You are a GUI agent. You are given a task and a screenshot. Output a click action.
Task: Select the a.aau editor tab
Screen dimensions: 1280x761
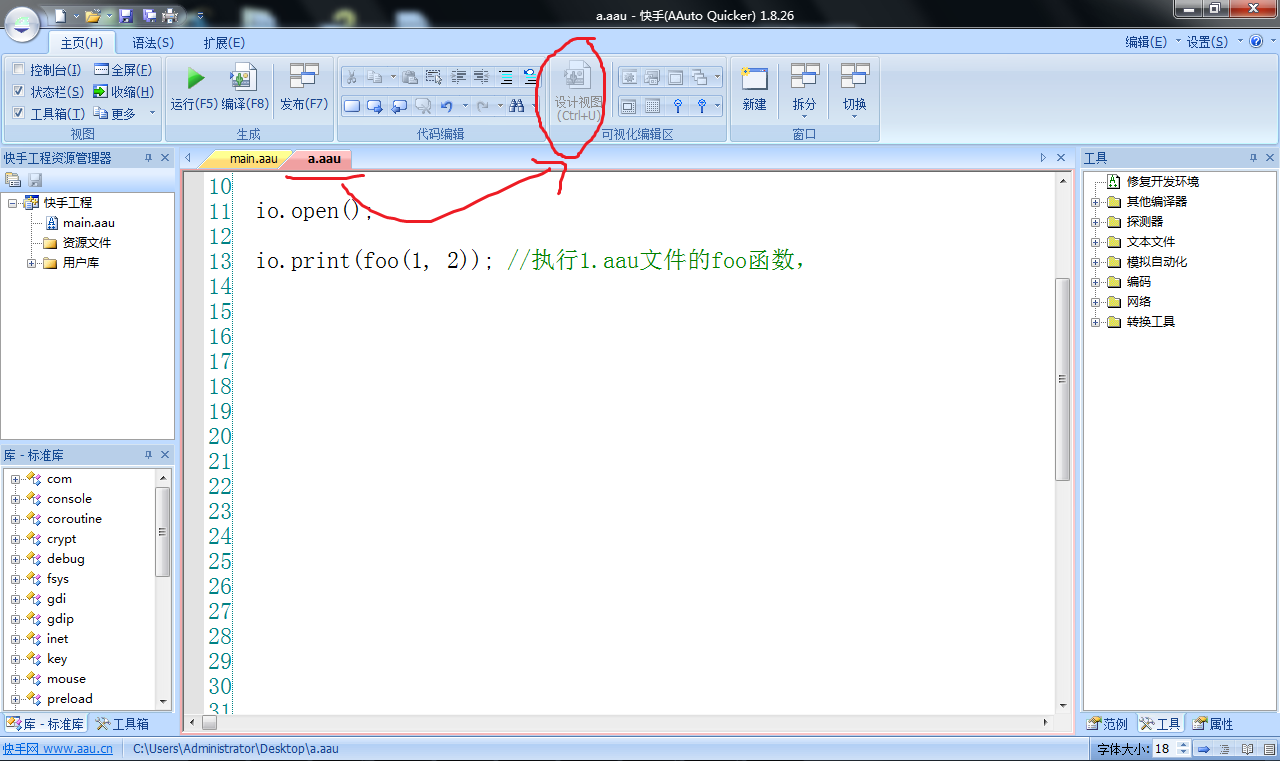click(324, 158)
